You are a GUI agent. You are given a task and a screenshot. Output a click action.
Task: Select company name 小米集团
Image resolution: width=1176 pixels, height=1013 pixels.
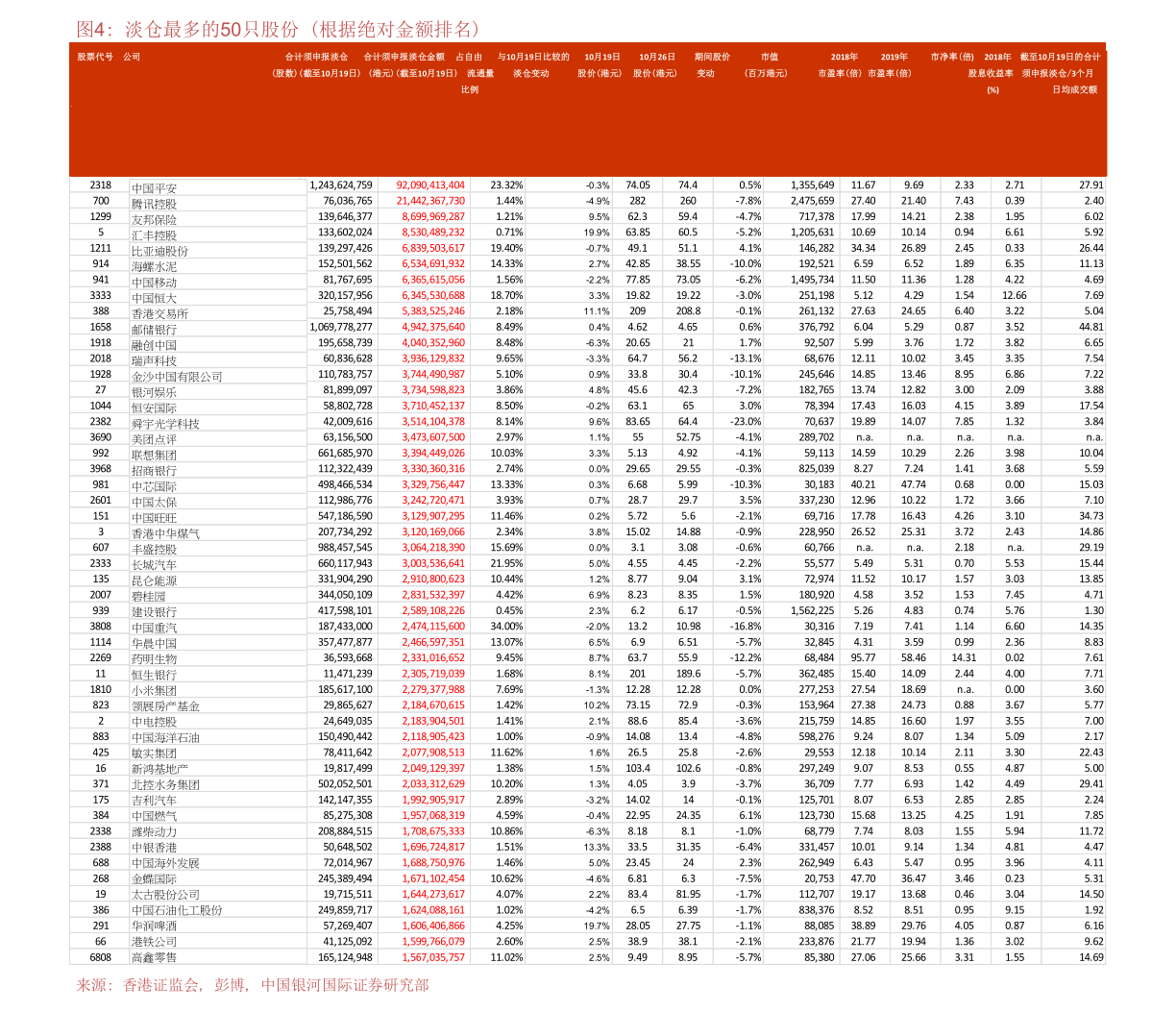click(x=155, y=690)
